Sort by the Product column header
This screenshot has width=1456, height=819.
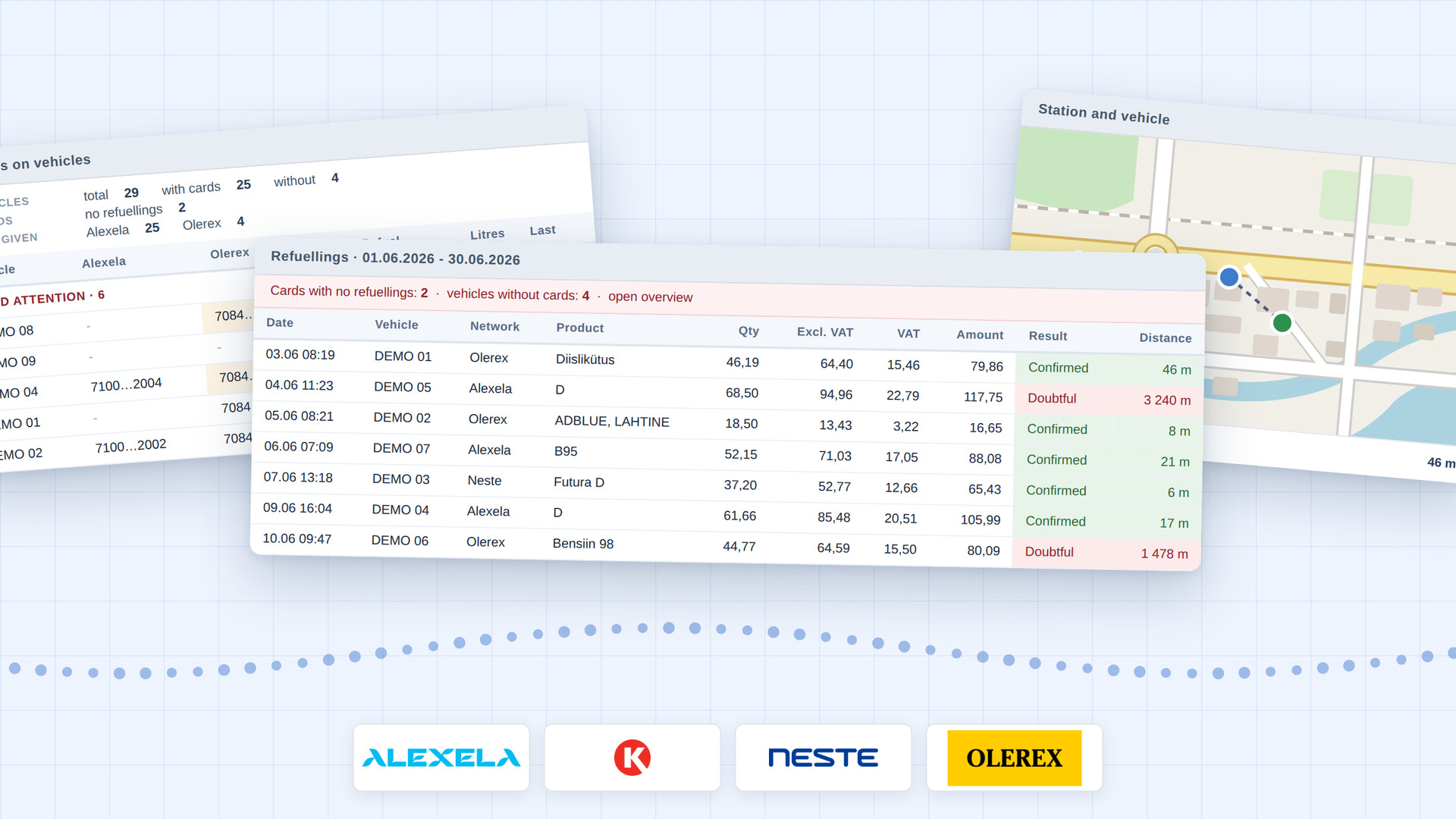580,328
